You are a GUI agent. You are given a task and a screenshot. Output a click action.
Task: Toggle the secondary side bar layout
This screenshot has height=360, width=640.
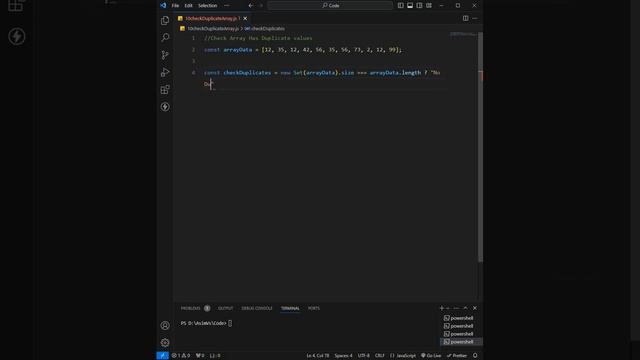pos(419,5)
